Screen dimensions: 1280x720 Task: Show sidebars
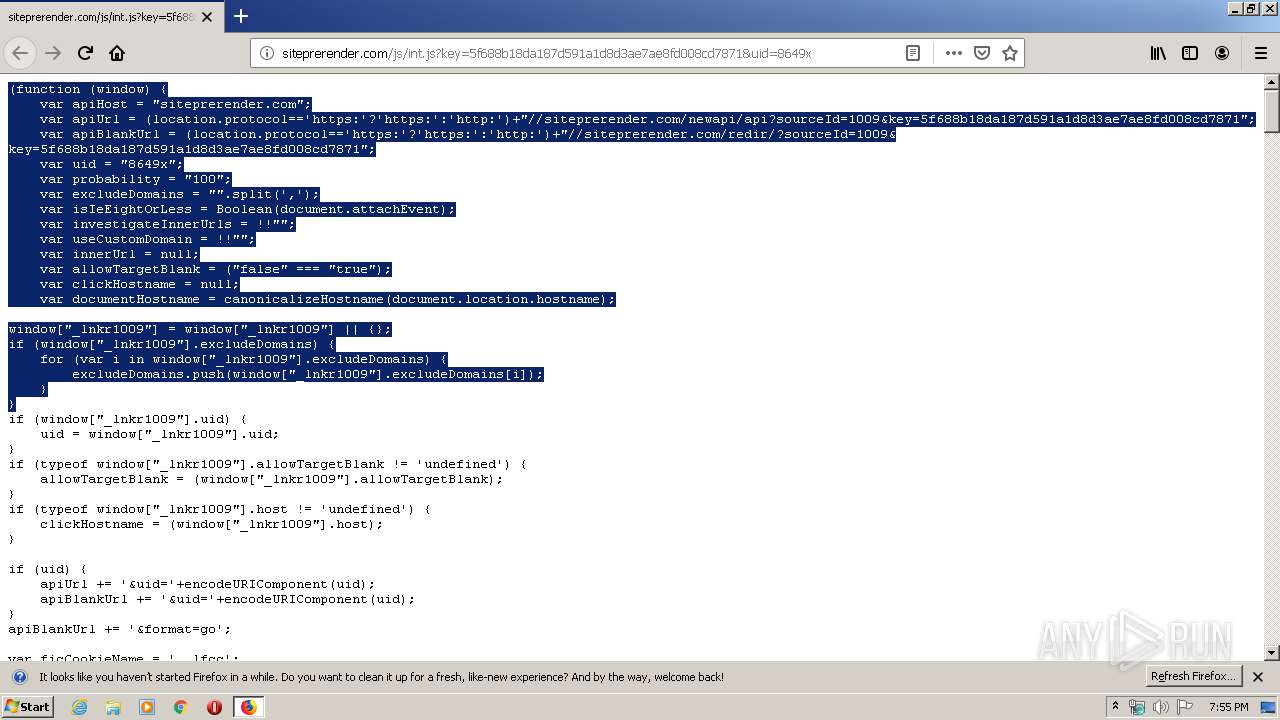pyautogui.click(x=1190, y=53)
